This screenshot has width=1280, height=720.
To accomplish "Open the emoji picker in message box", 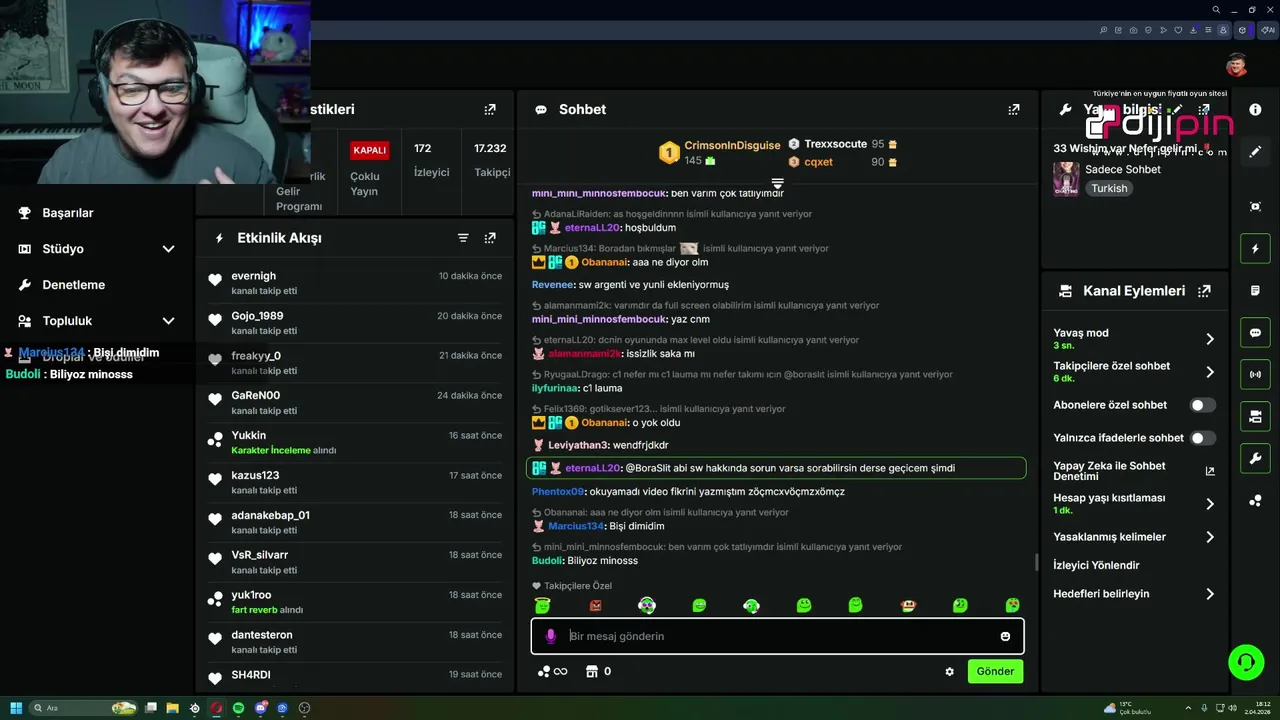I will coord(1005,636).
